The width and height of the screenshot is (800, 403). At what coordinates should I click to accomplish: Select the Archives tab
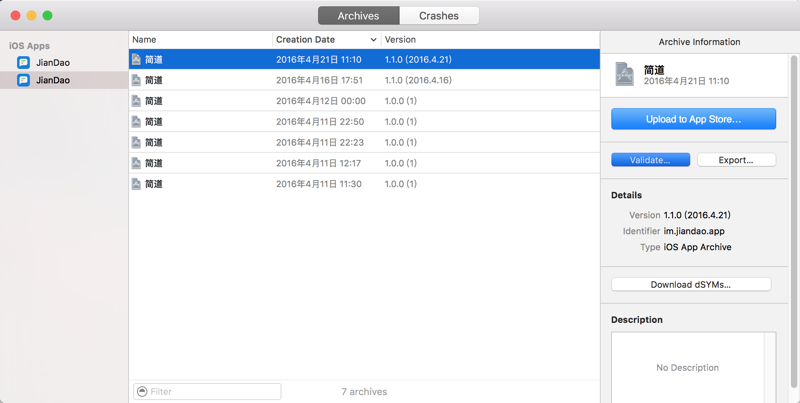tap(358, 16)
